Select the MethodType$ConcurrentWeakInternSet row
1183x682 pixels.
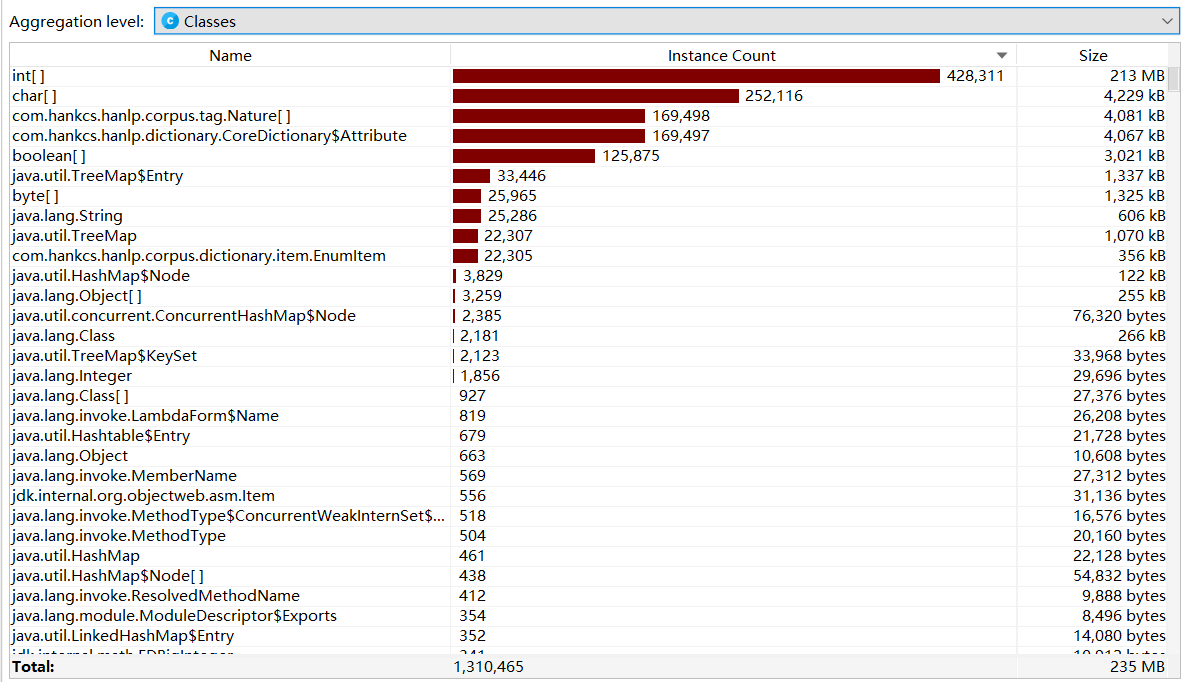pyautogui.click(x=589, y=515)
